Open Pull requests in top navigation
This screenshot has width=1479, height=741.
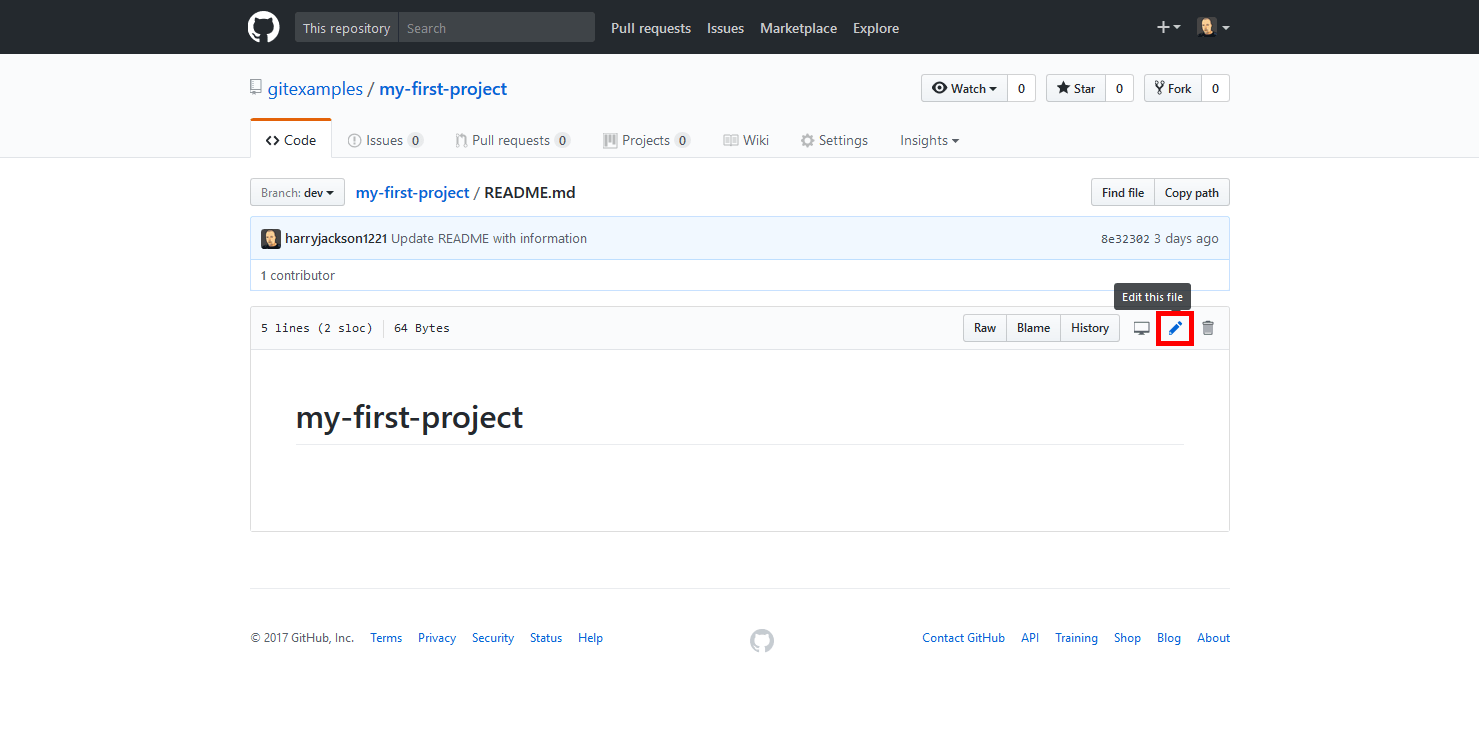click(x=651, y=28)
